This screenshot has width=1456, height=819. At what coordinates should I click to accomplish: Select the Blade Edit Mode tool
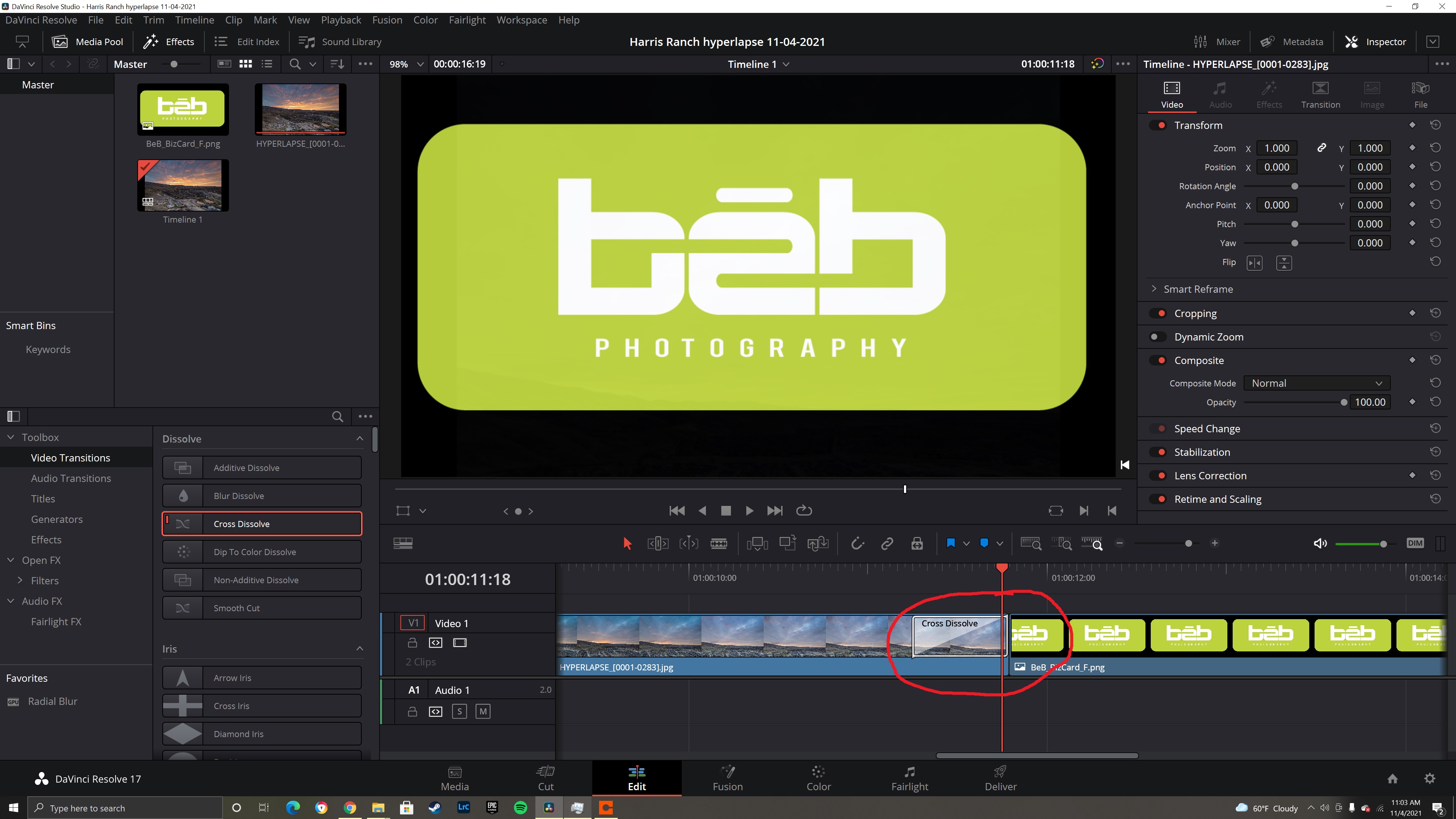pos(719,543)
